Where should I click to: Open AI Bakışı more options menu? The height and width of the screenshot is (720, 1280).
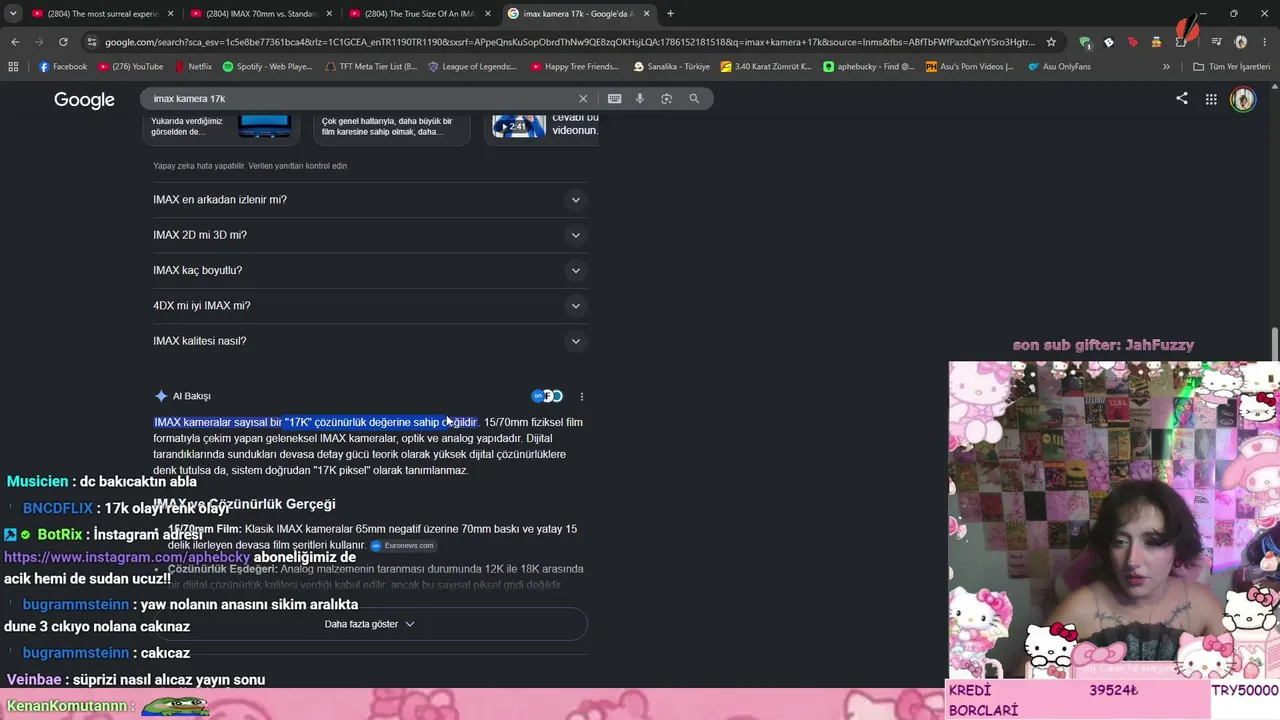(x=581, y=397)
